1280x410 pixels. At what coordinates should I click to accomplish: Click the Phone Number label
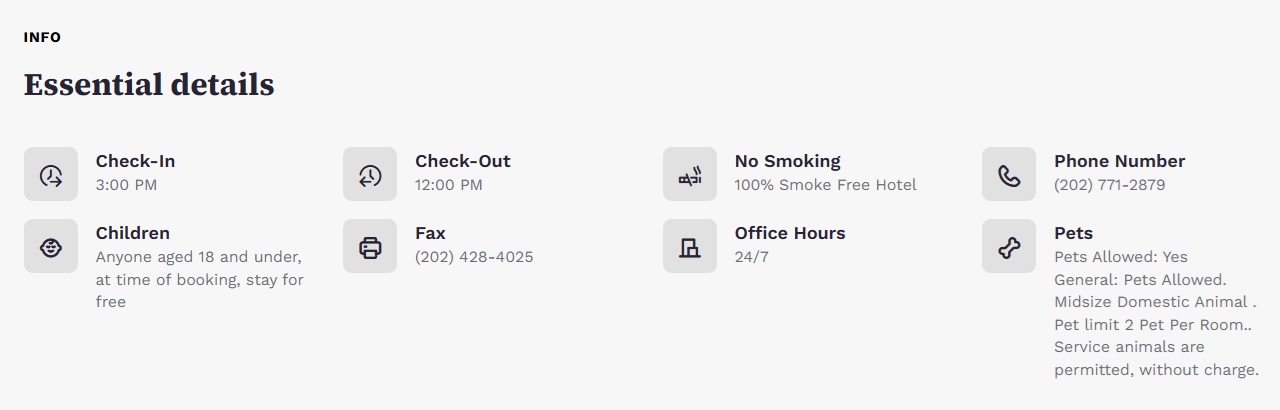(x=1120, y=161)
